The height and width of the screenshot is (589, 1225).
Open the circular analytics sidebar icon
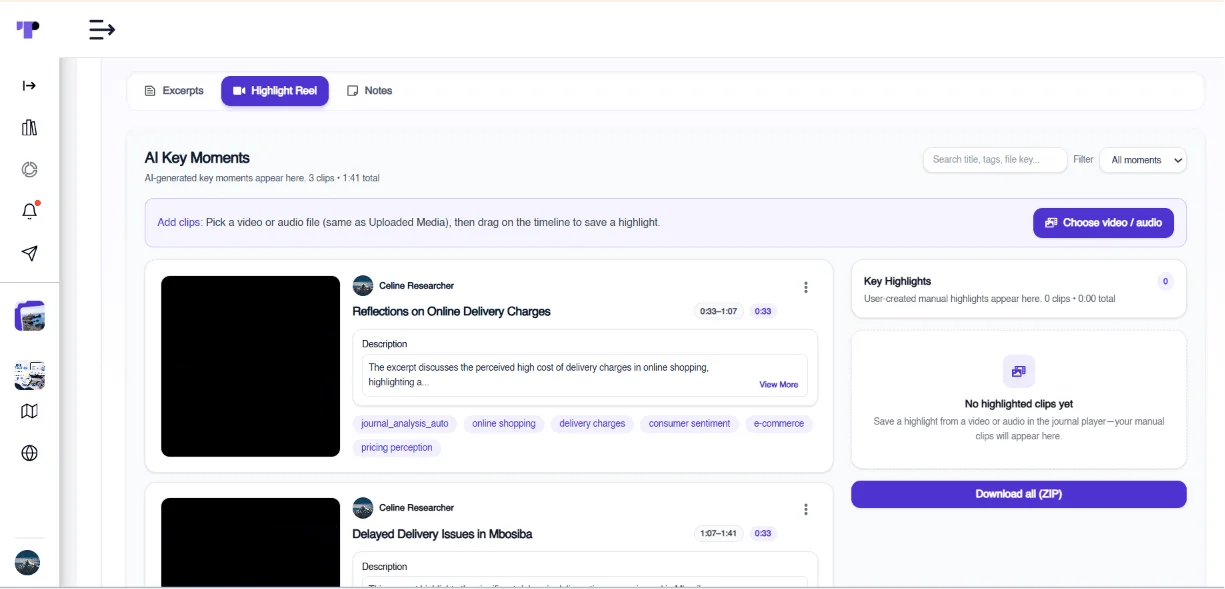pyautogui.click(x=29, y=170)
